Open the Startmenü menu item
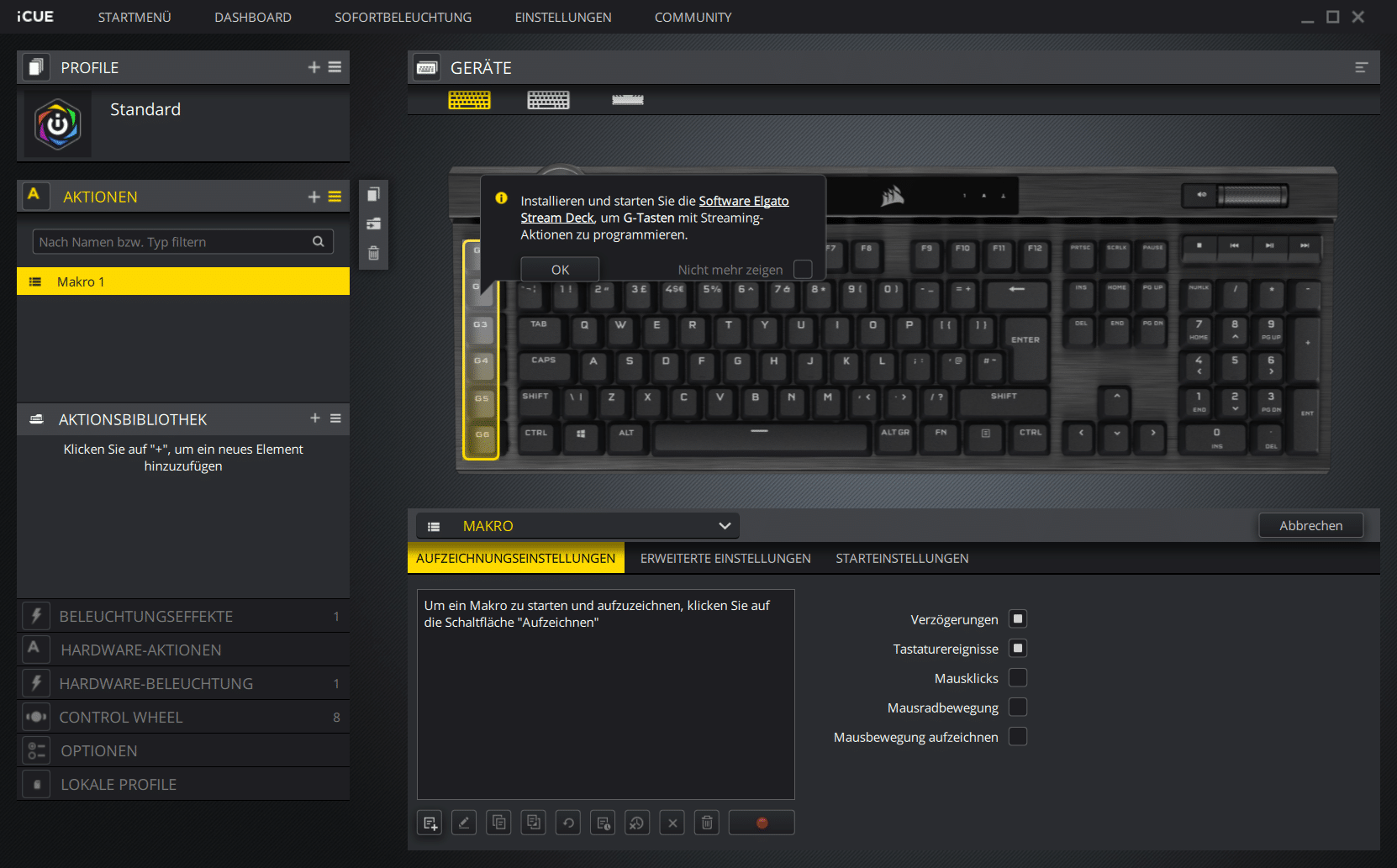The width and height of the screenshot is (1397, 868). [x=134, y=17]
